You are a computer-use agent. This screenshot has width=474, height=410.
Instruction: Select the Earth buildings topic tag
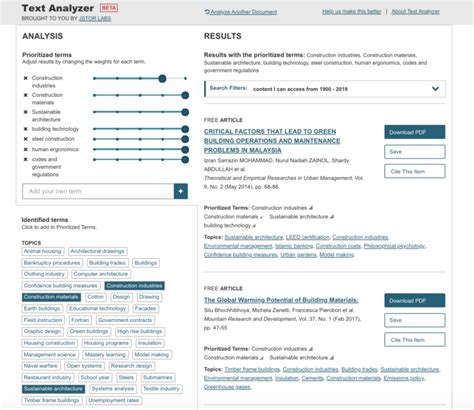pyautogui.click(x=42, y=309)
